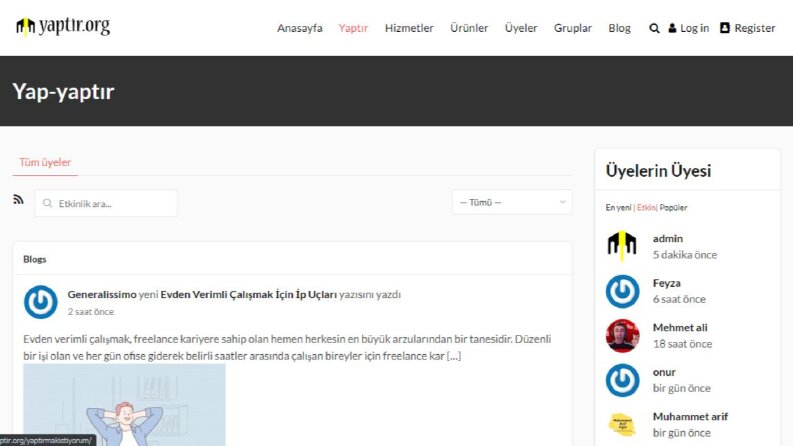Open post Evden Verimli Çalışmak İçin İp Uçları
793x446 pixels.
[x=248, y=294]
